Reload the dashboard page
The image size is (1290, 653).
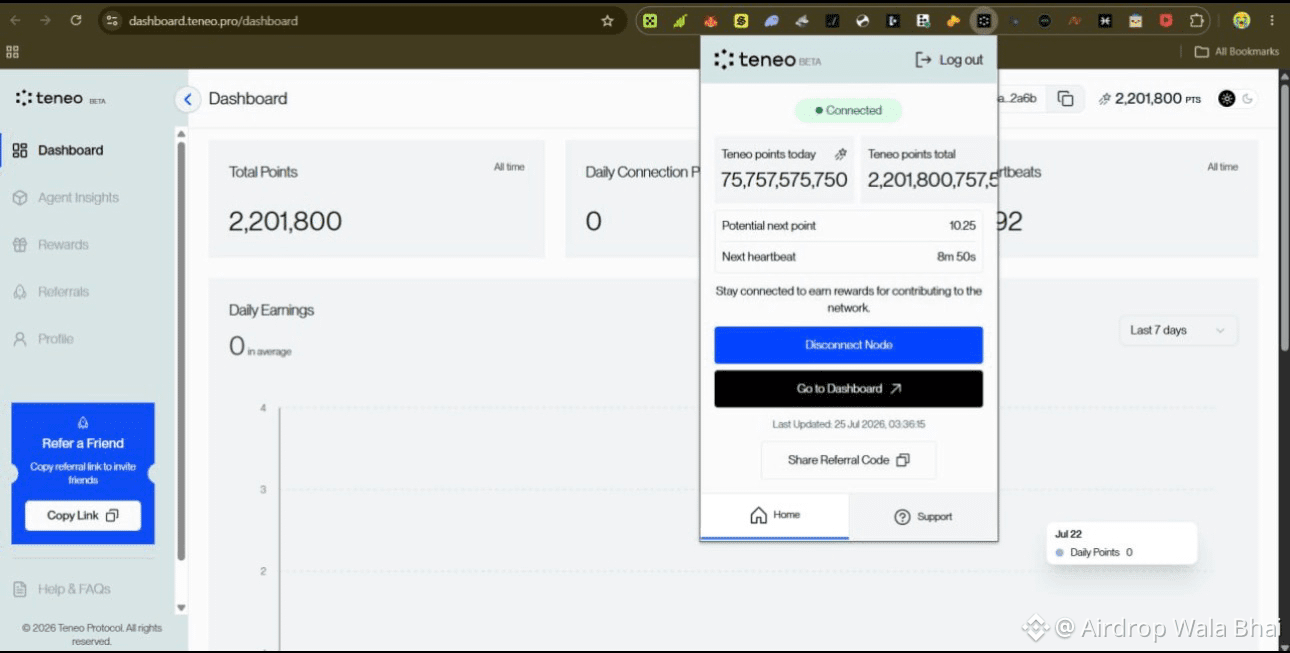[76, 20]
